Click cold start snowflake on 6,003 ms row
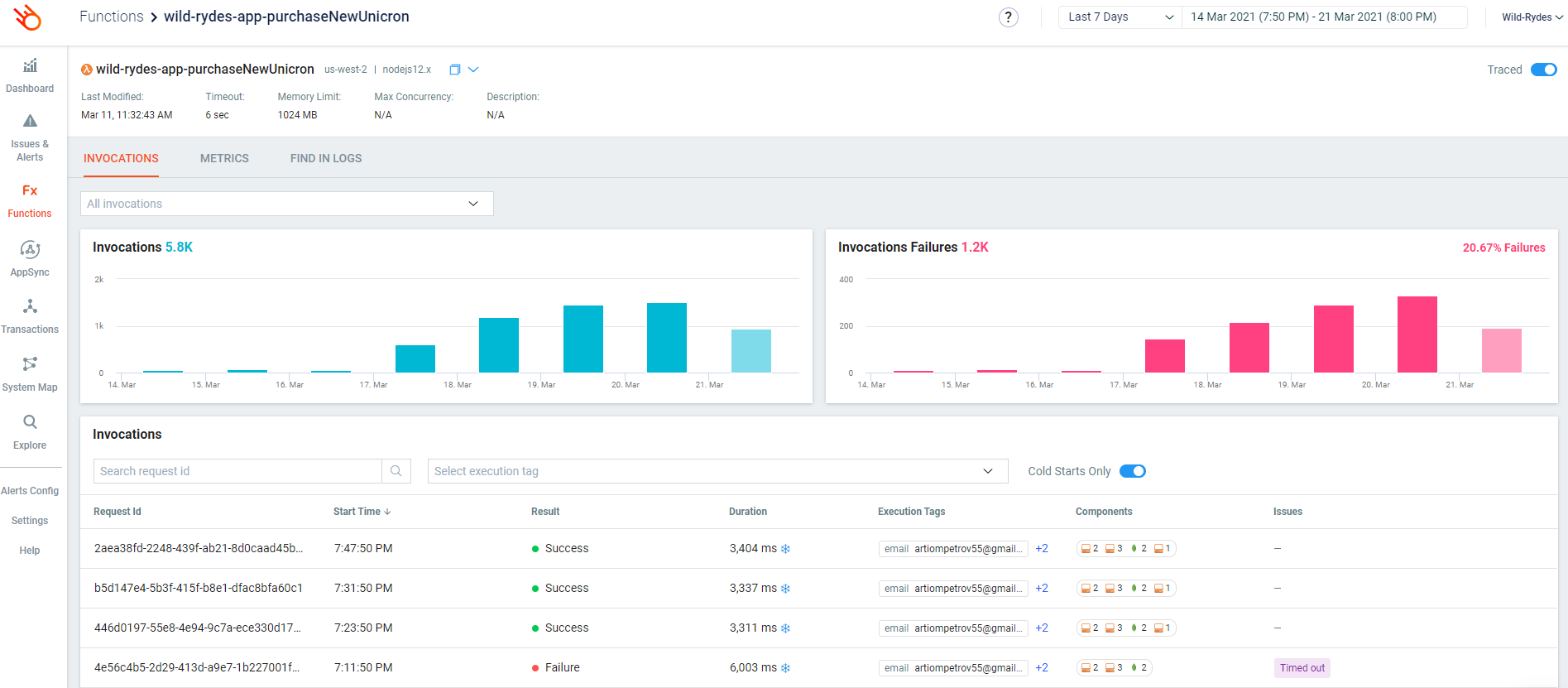 pos(786,668)
